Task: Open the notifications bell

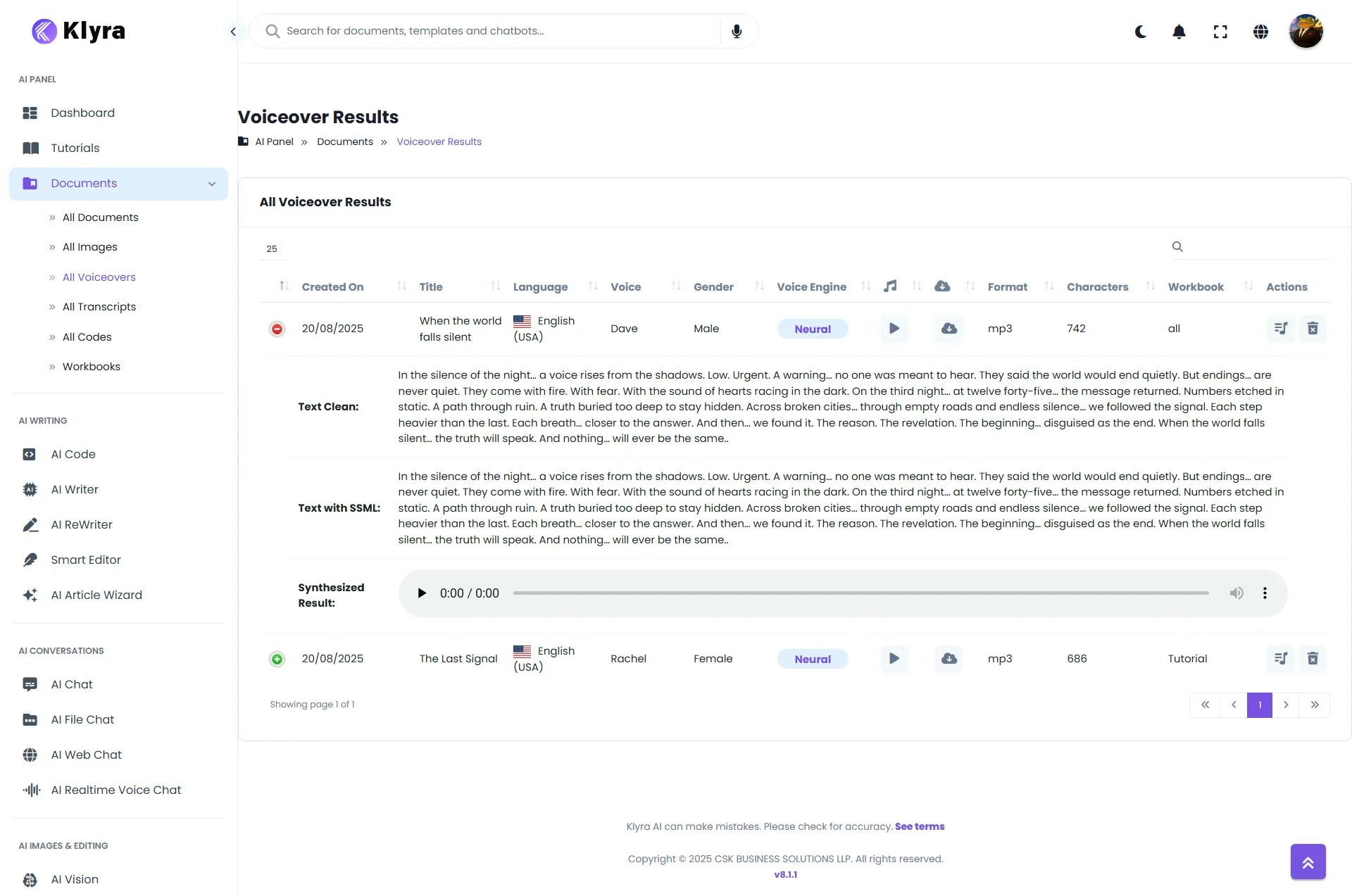Action: click(x=1179, y=31)
